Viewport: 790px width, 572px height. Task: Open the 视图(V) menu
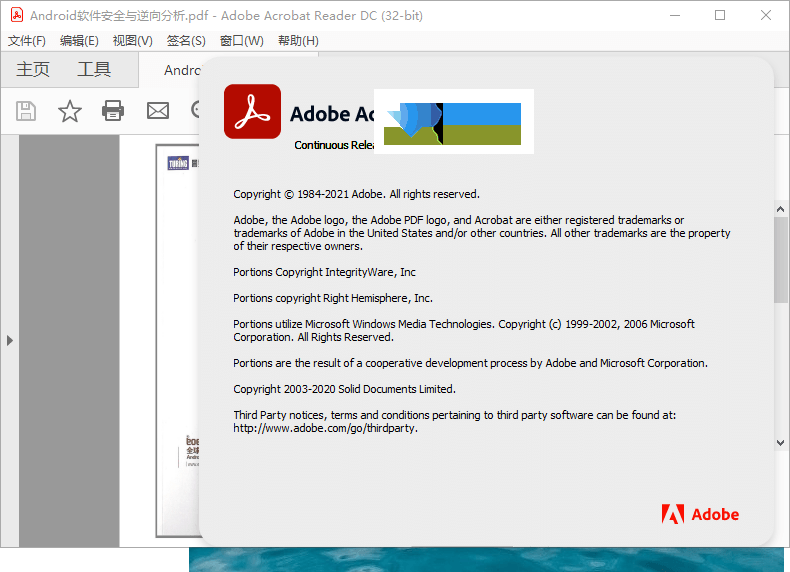(x=133, y=41)
